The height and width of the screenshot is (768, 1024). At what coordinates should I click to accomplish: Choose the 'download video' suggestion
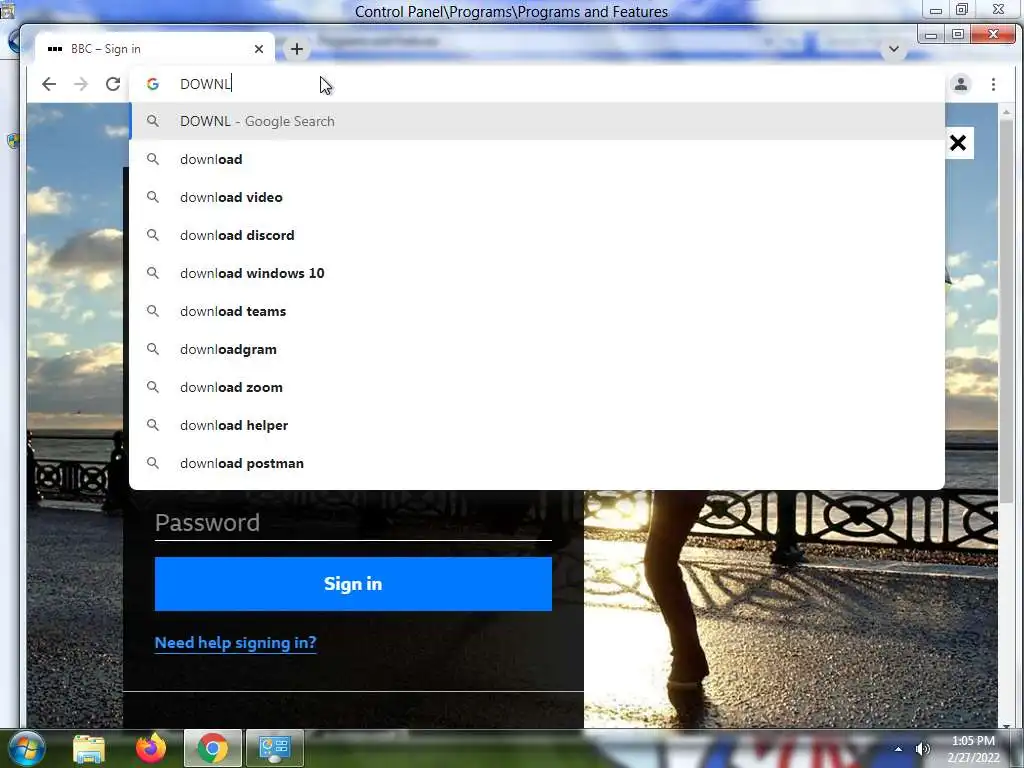point(537,197)
